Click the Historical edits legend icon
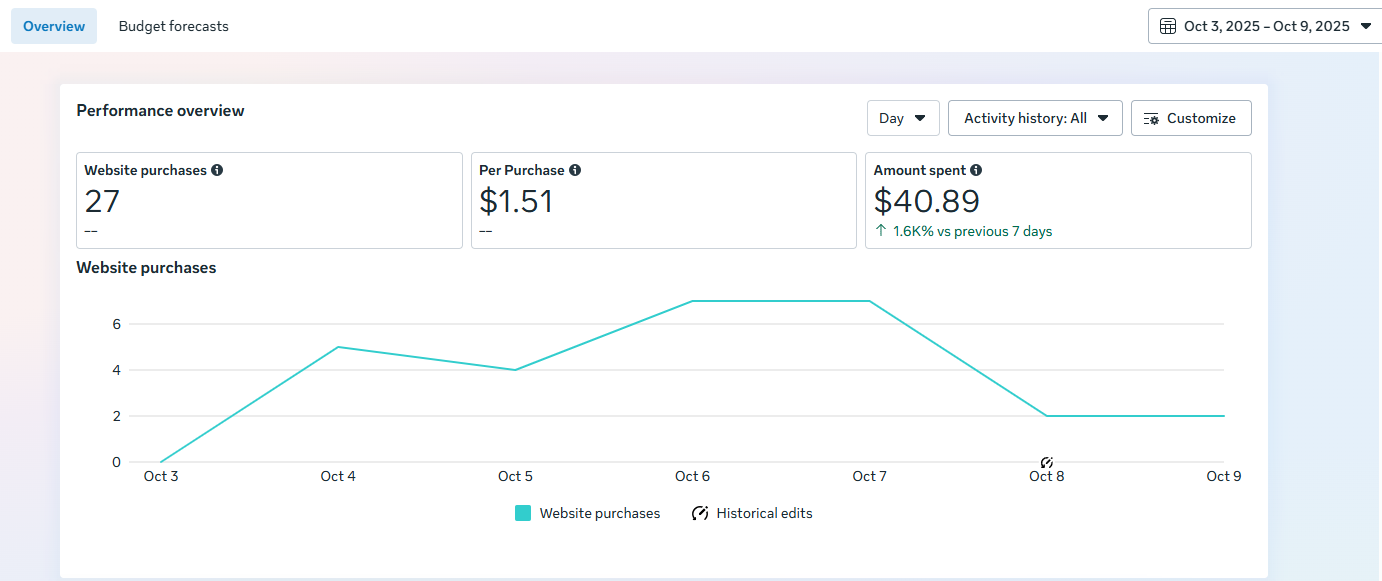Screen dimensions: 1382x581 (x=700, y=513)
